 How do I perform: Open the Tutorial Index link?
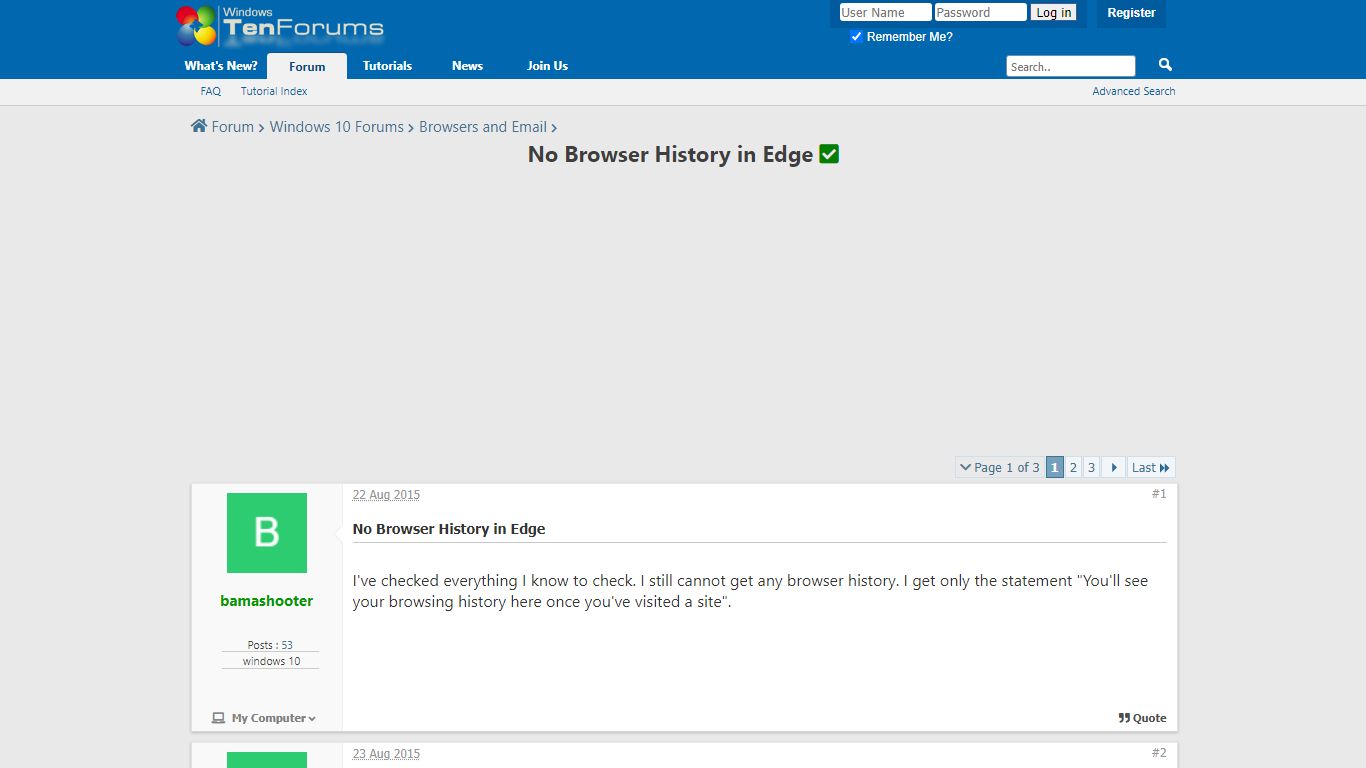[274, 91]
